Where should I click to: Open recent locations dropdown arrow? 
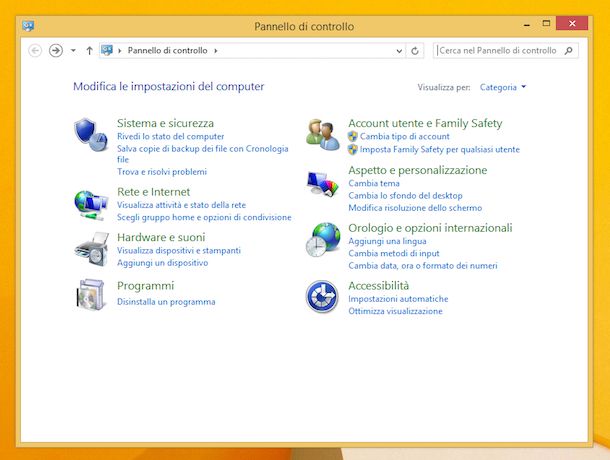coord(73,51)
